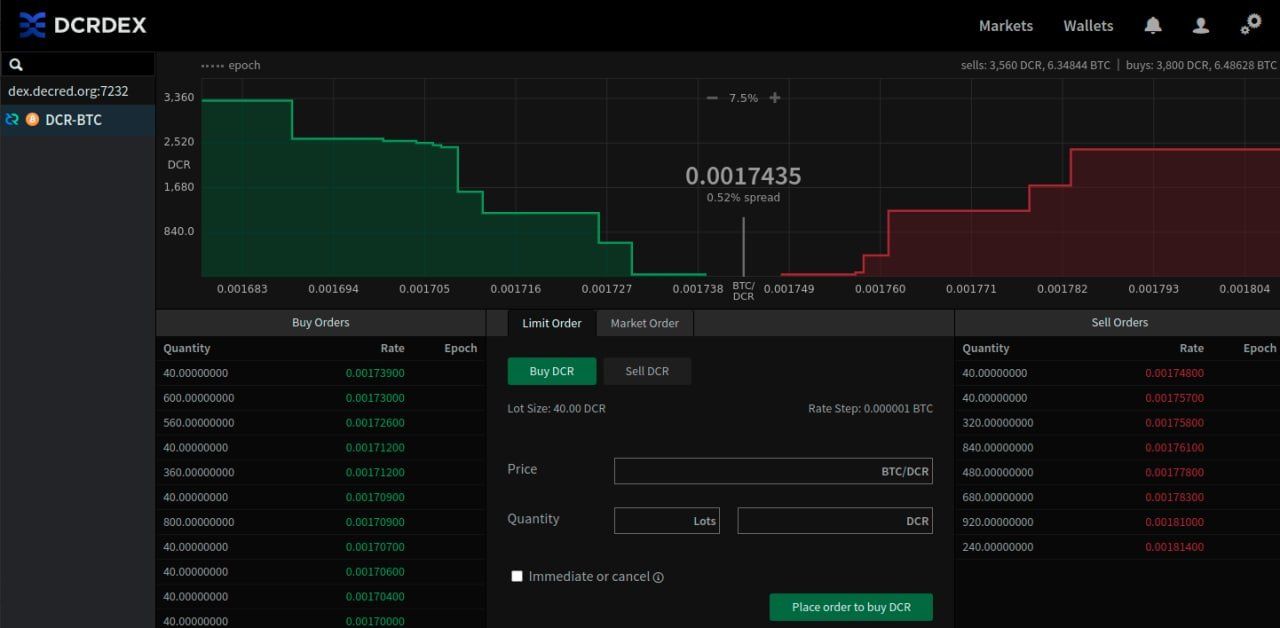The image size is (1280, 628).
Task: Select the Buy DCR option
Action: click(x=552, y=371)
